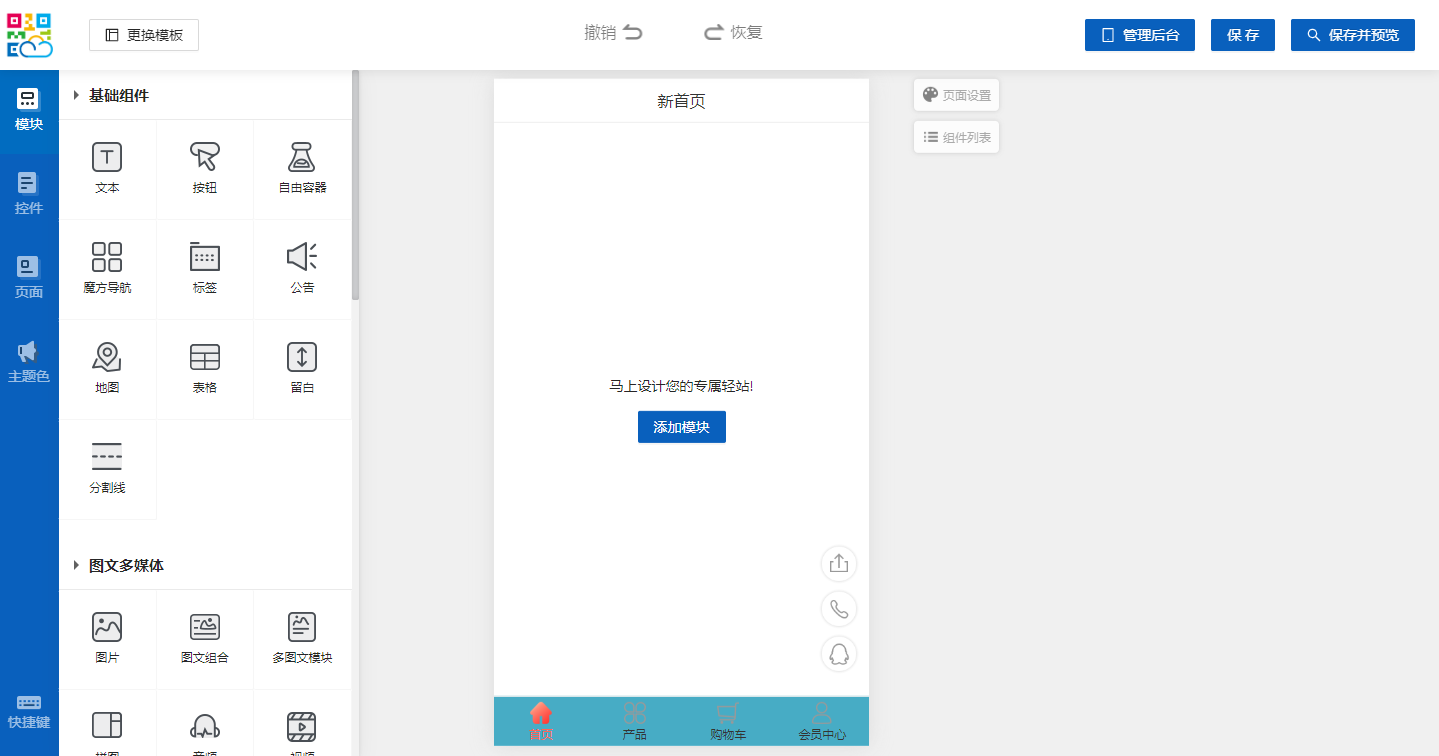Image resolution: width=1439 pixels, height=756 pixels.
Task: Choose the 自由容器 free container module
Action: 302,158
